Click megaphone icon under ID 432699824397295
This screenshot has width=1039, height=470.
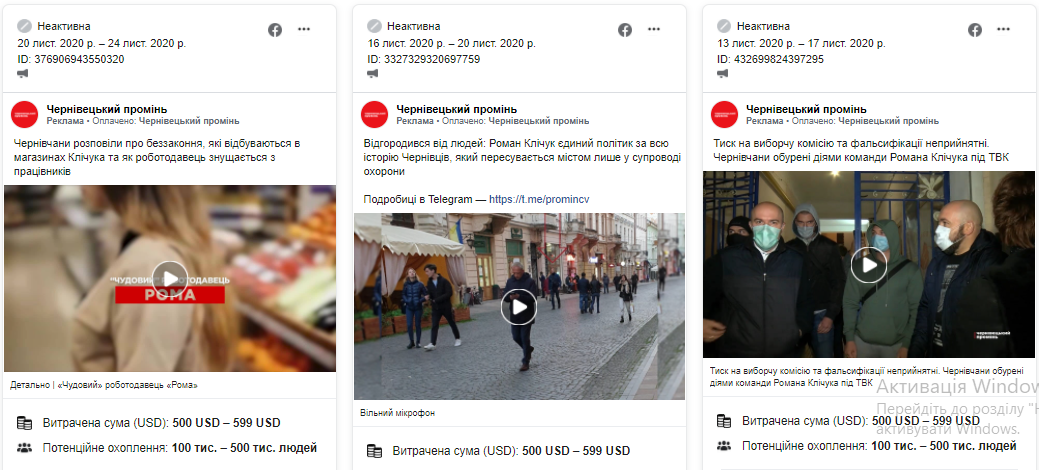tap(723, 74)
